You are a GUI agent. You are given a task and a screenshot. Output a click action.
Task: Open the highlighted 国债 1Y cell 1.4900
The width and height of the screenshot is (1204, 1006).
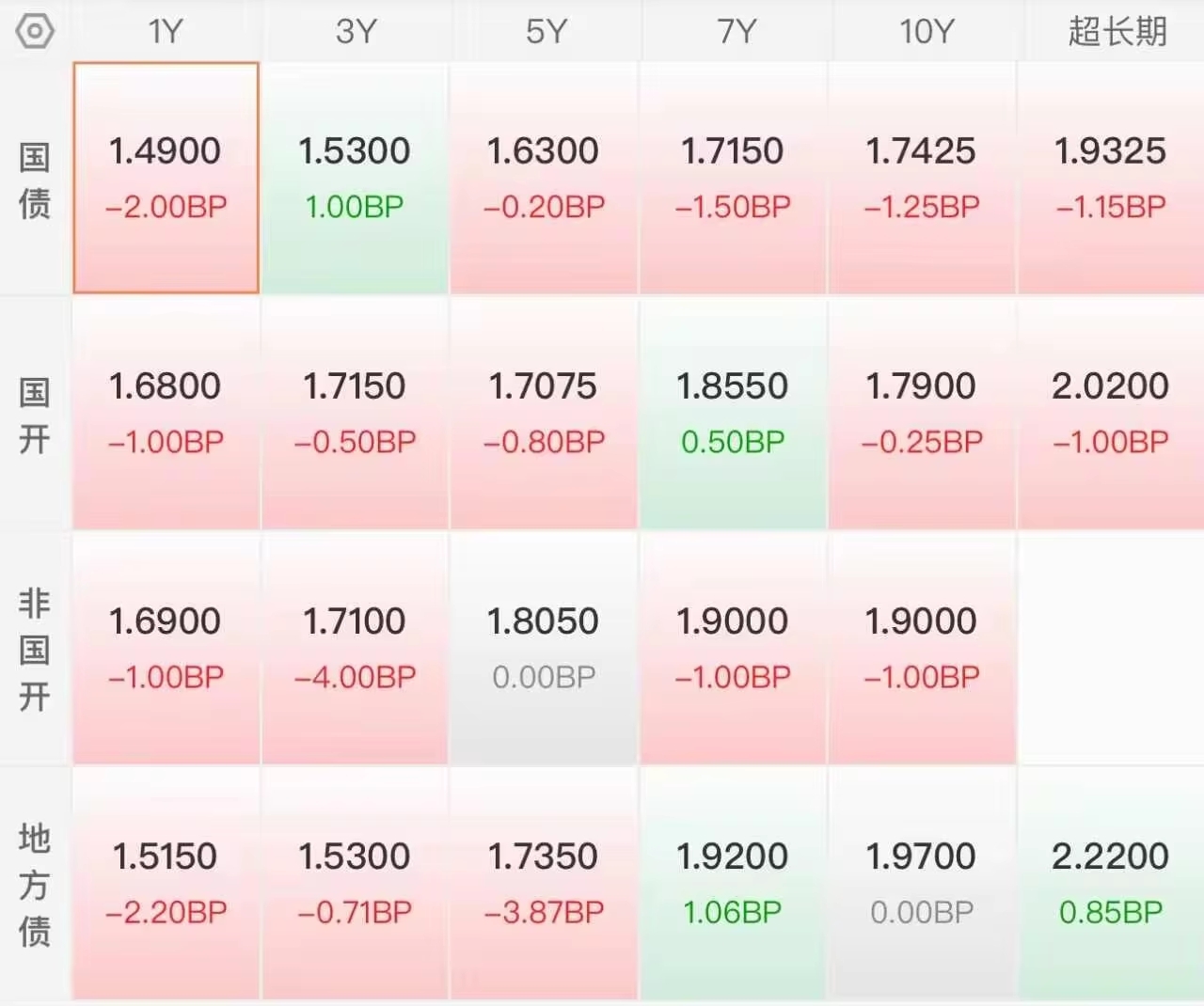[166, 178]
